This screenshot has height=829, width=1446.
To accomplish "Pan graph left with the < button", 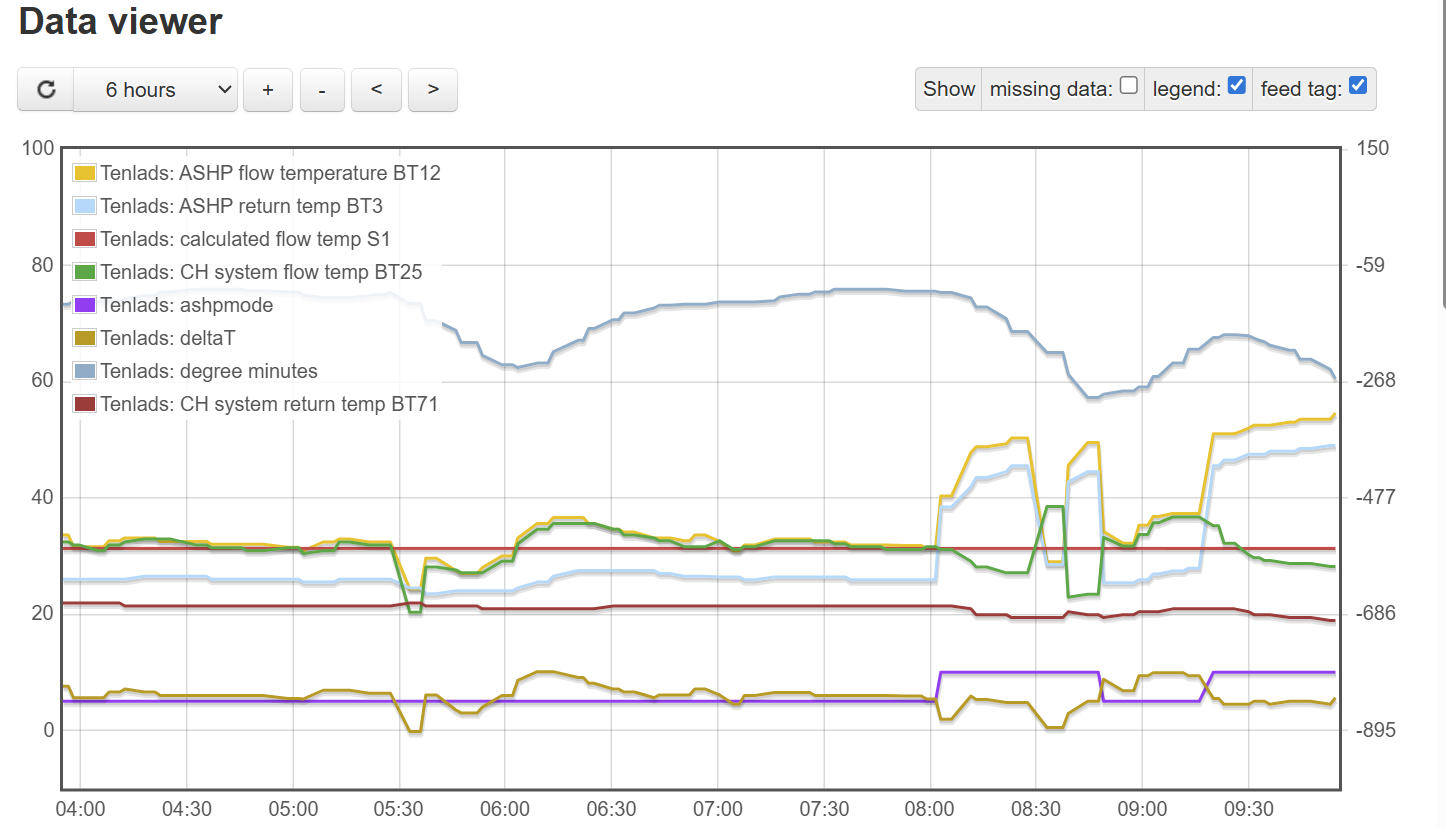I will tap(377, 90).
